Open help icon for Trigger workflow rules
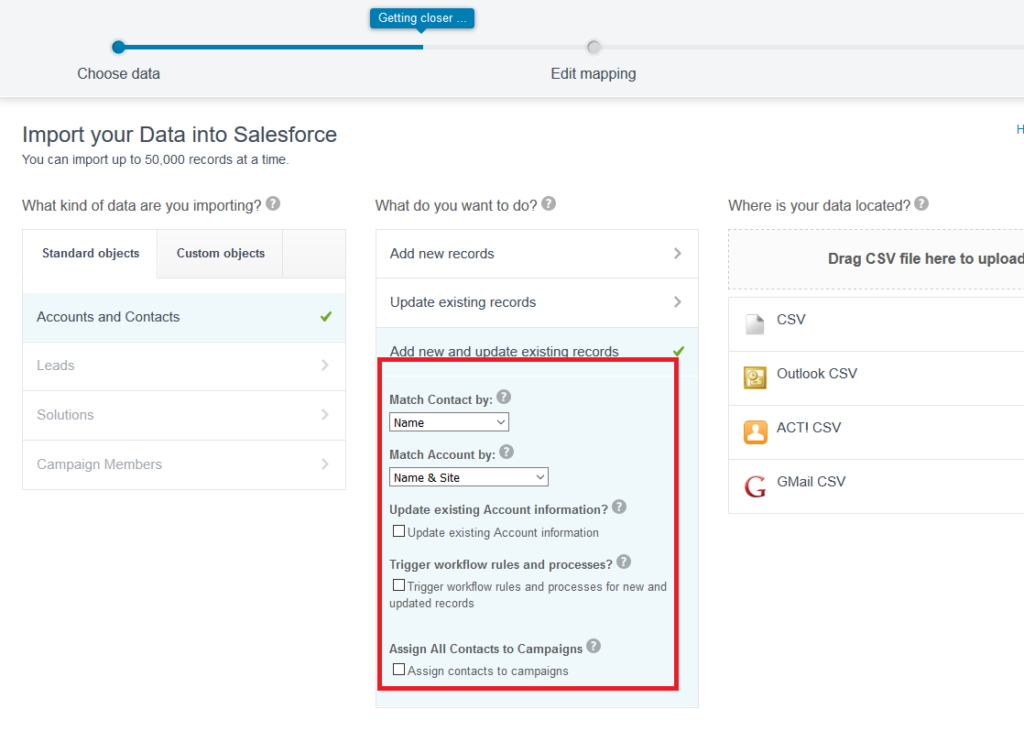The width and height of the screenshot is (1024, 731). coord(624,562)
